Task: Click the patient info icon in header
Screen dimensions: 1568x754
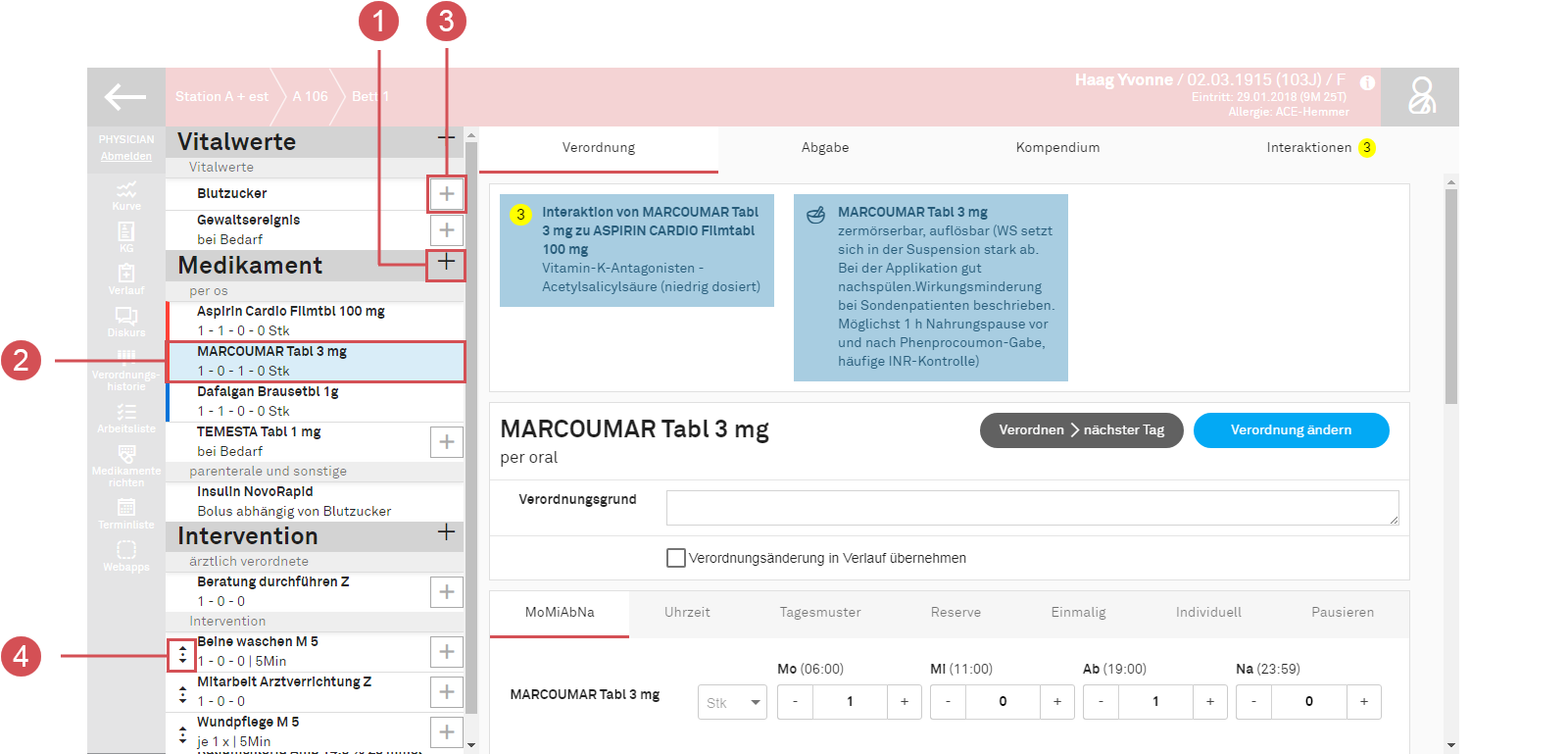Action: 1367,83
